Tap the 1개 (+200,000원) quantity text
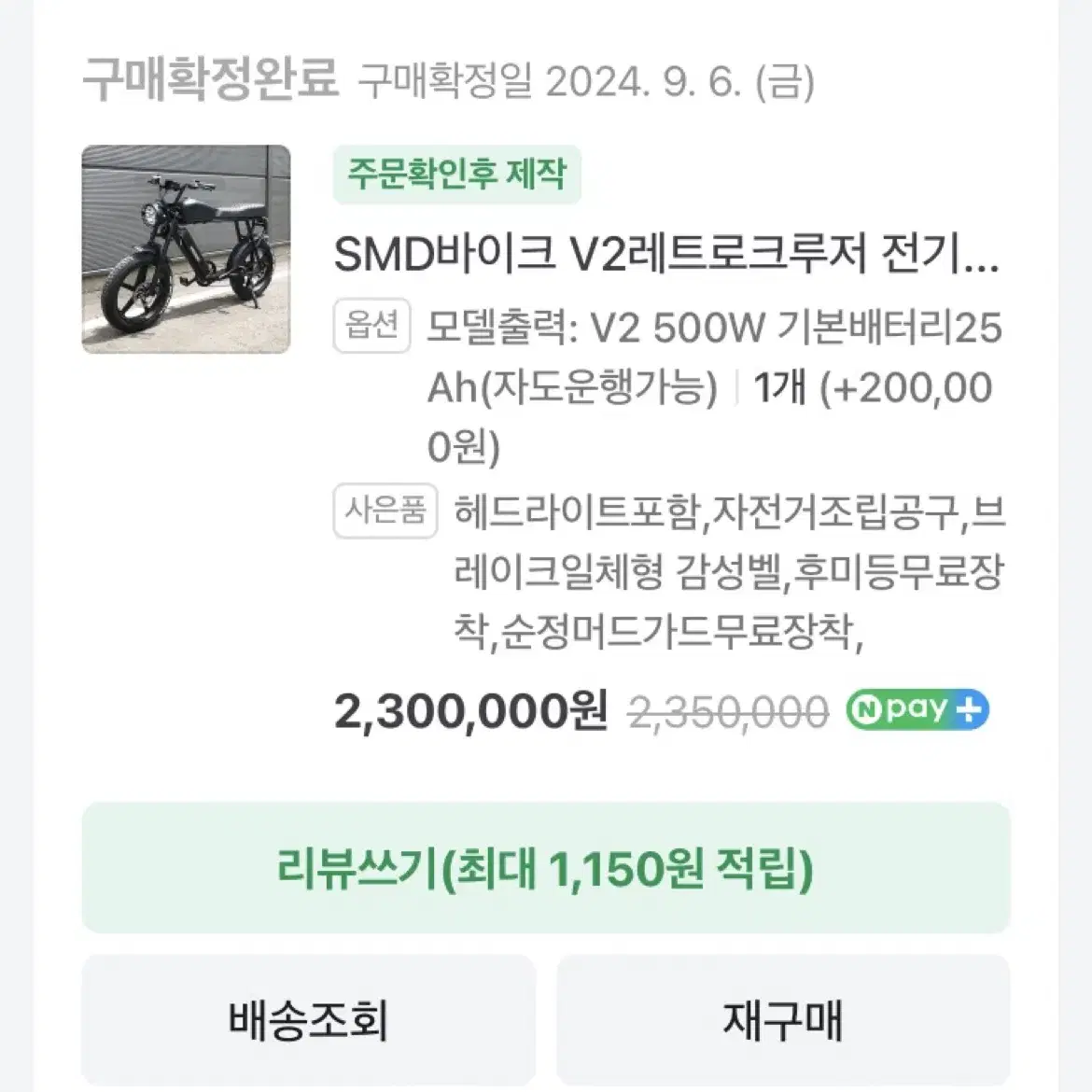The image size is (1092, 1092). click(x=874, y=417)
